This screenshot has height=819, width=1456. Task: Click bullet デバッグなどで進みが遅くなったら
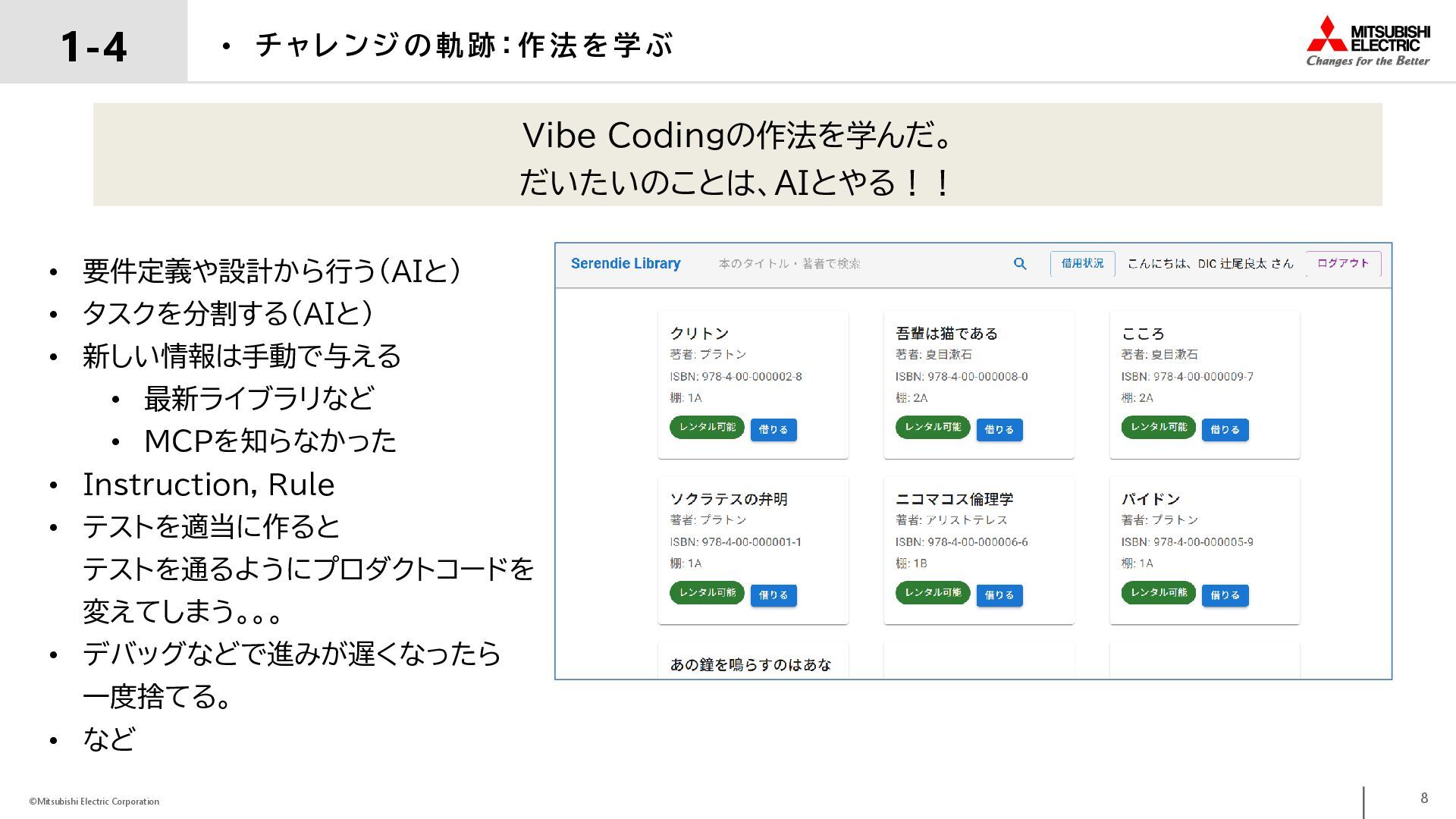coord(292,654)
